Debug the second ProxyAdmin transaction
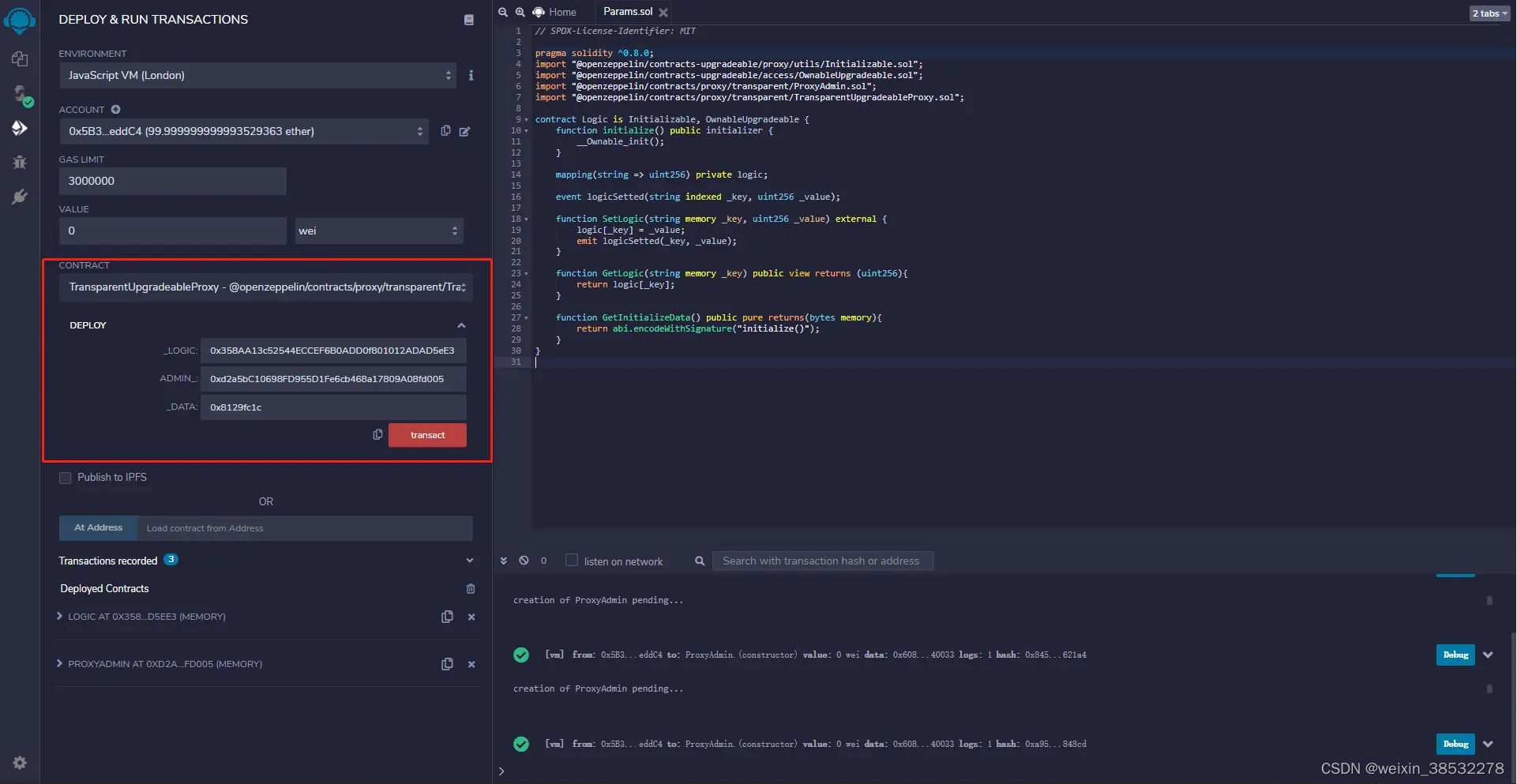The width and height of the screenshot is (1517, 784). [1455, 745]
